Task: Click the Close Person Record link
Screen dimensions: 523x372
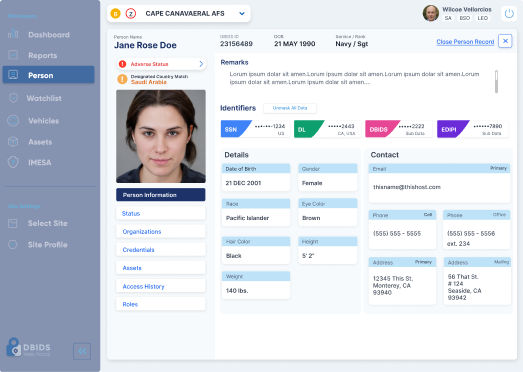Action: 465,42
